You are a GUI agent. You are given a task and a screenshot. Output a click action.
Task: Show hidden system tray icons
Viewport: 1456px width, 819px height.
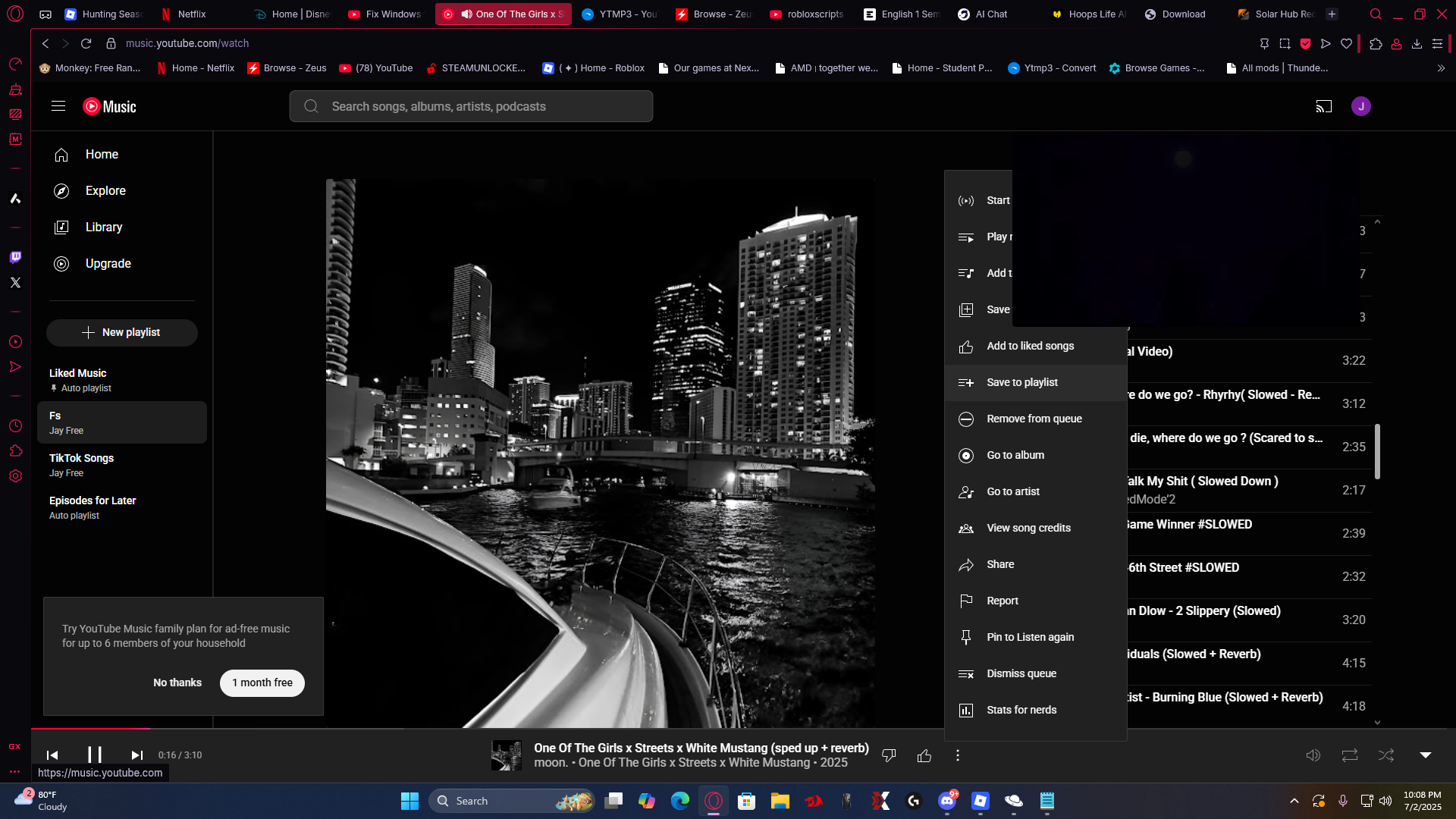[1294, 802]
